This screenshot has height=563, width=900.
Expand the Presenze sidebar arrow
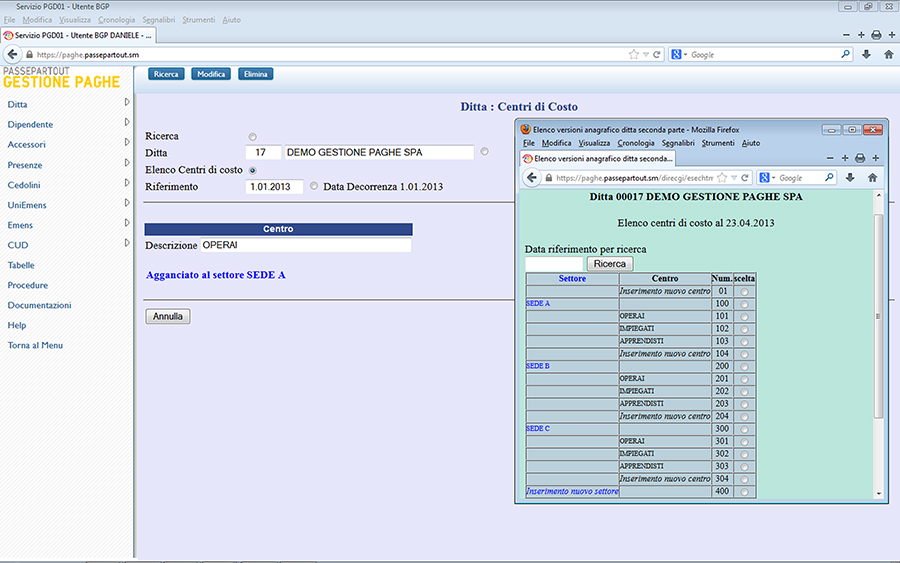coord(127,163)
